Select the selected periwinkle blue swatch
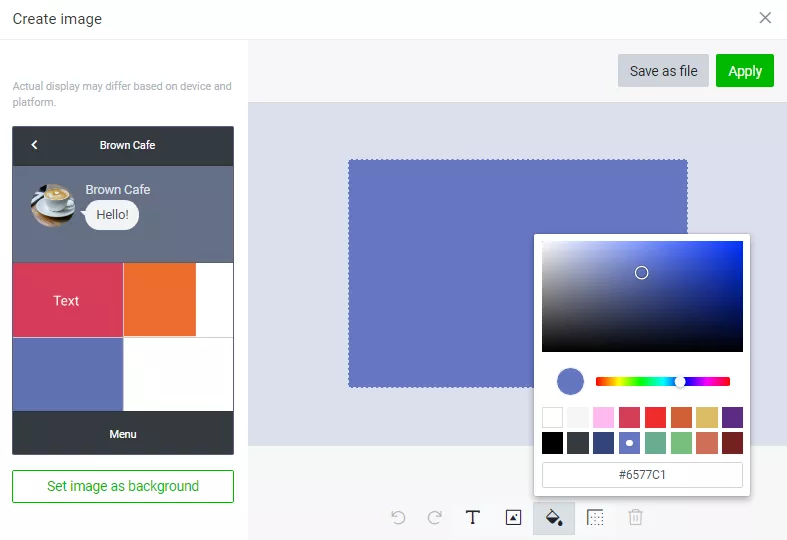 click(629, 443)
